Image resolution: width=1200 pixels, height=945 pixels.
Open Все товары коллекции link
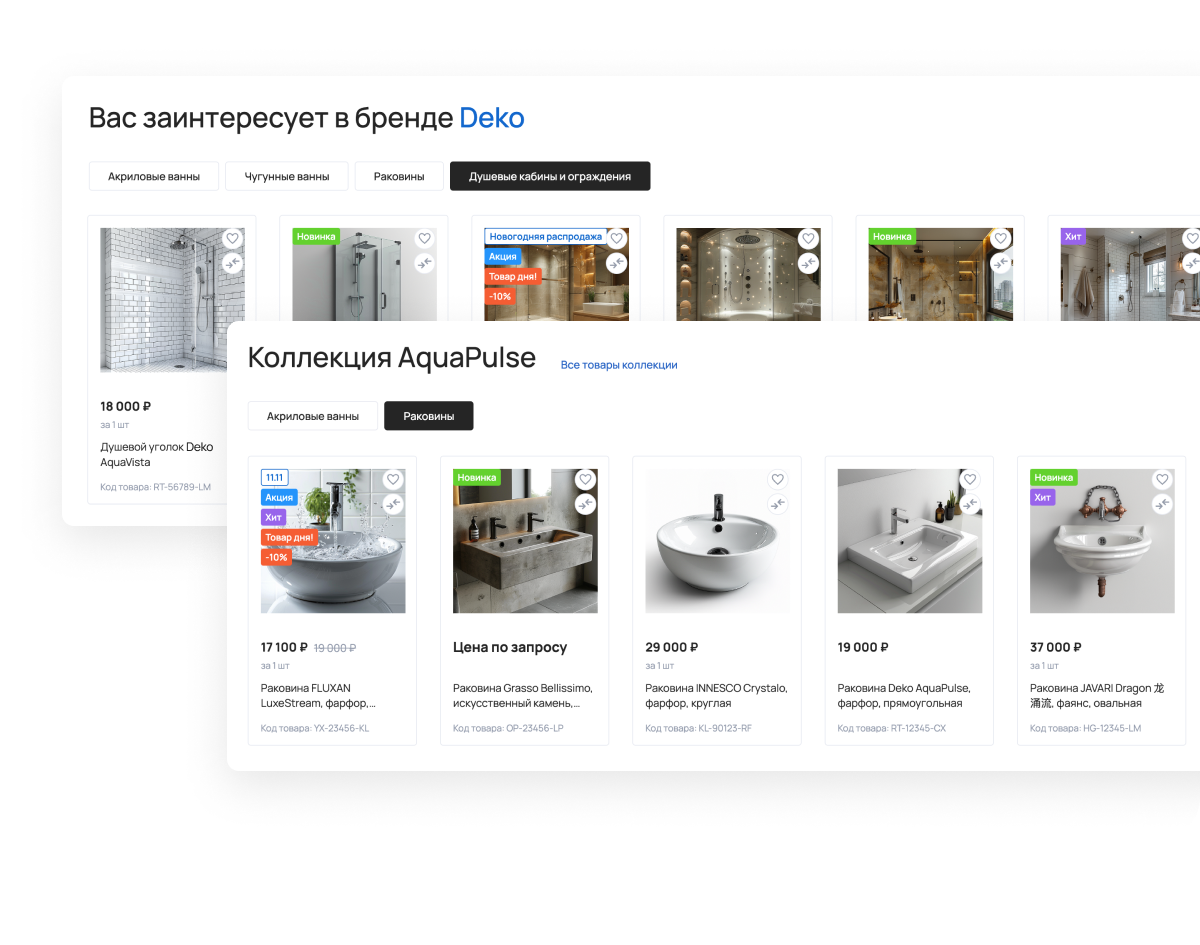[x=619, y=365]
